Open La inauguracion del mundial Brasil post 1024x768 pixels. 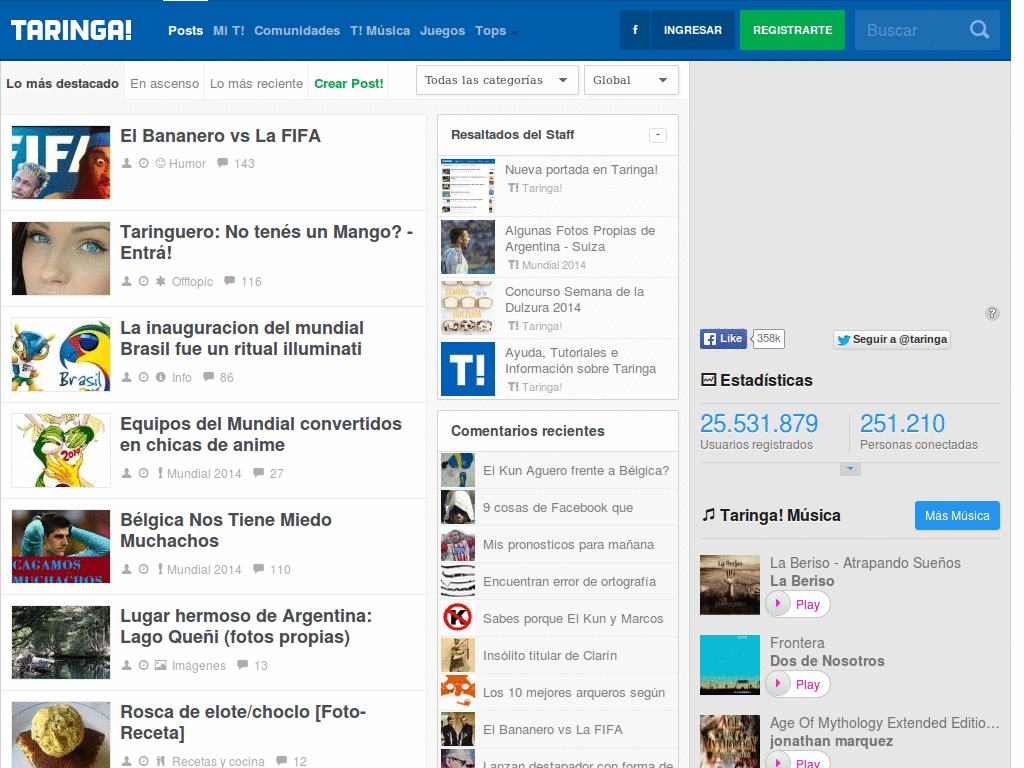pyautogui.click(x=242, y=338)
